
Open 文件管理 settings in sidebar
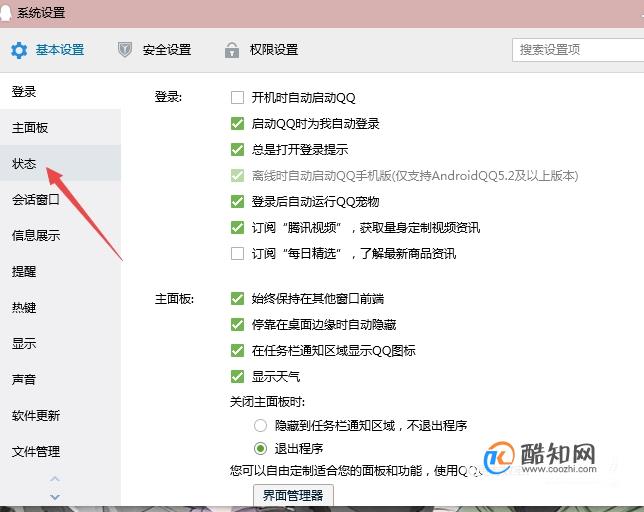click(x=60, y=452)
